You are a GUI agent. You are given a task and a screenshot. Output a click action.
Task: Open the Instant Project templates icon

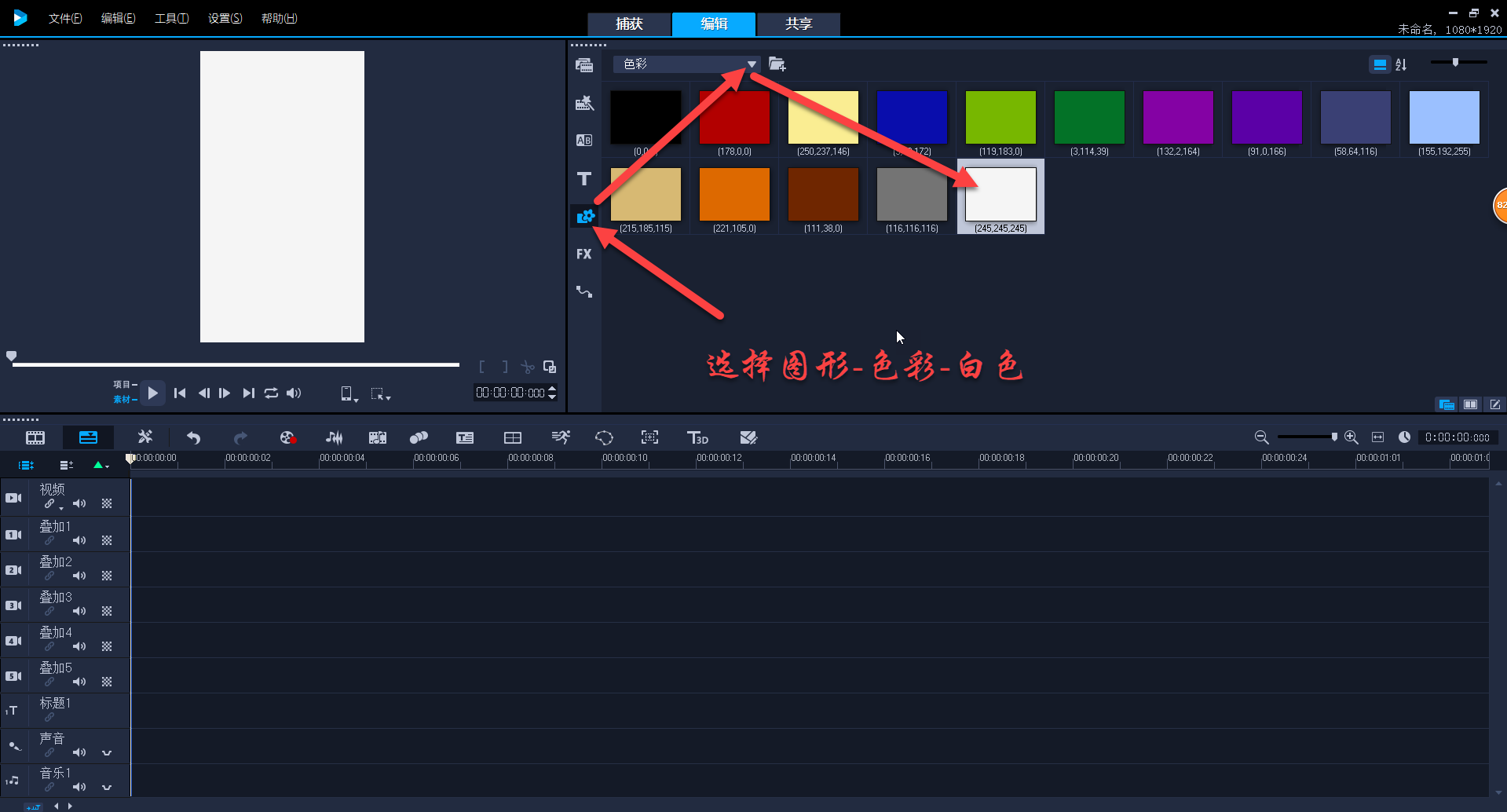(584, 103)
